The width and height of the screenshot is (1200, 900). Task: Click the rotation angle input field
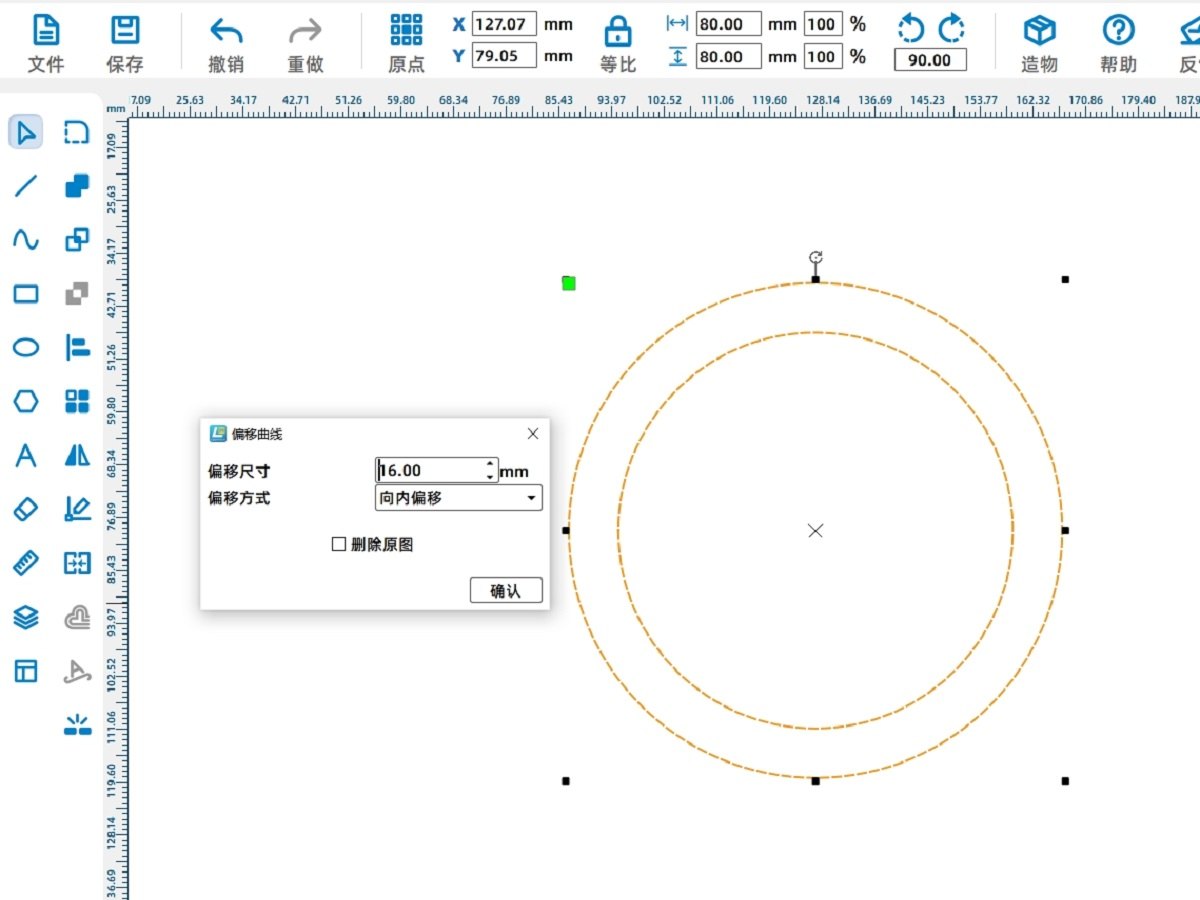coord(930,61)
